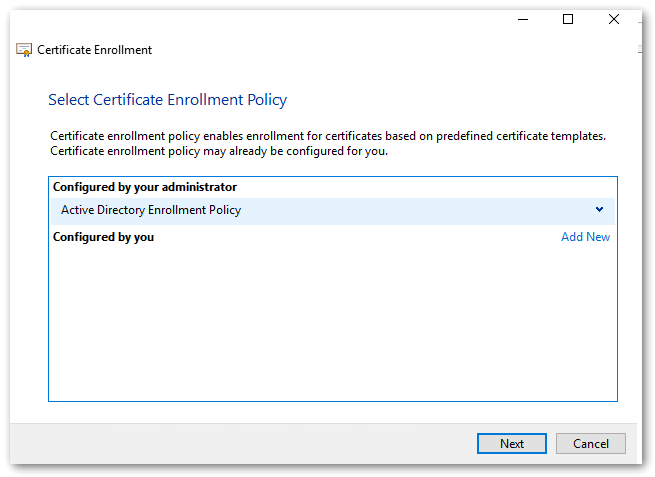Click the Configured by you section header
655x477 pixels.
103,237
